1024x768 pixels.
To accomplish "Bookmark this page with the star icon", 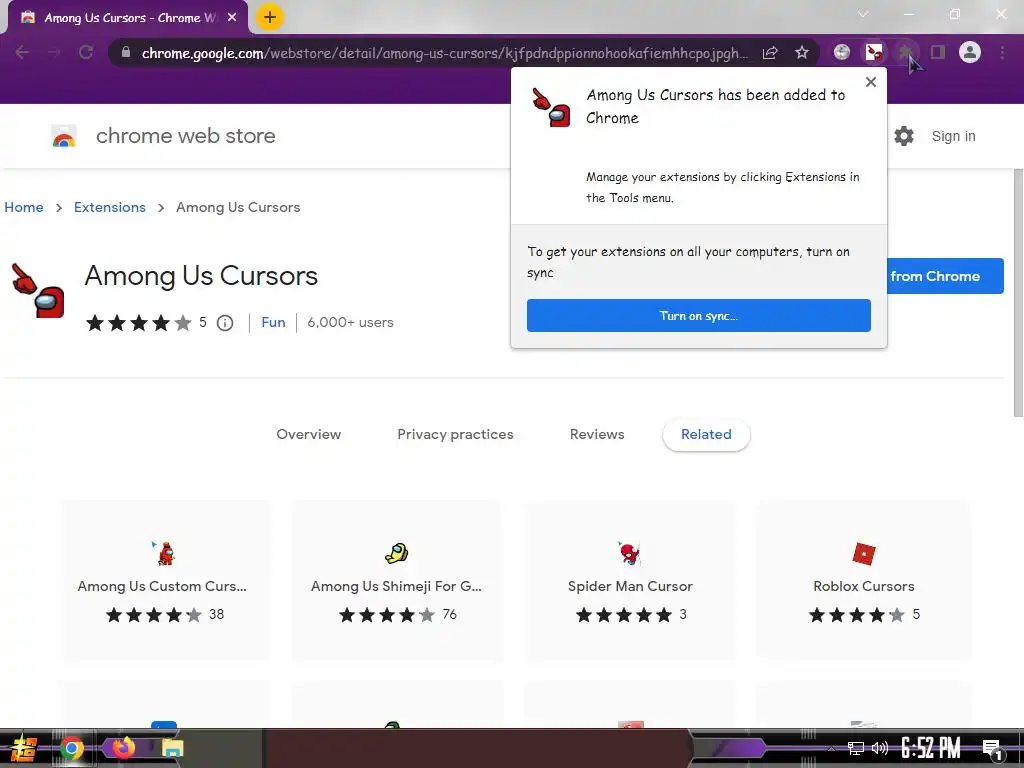I will (802, 52).
